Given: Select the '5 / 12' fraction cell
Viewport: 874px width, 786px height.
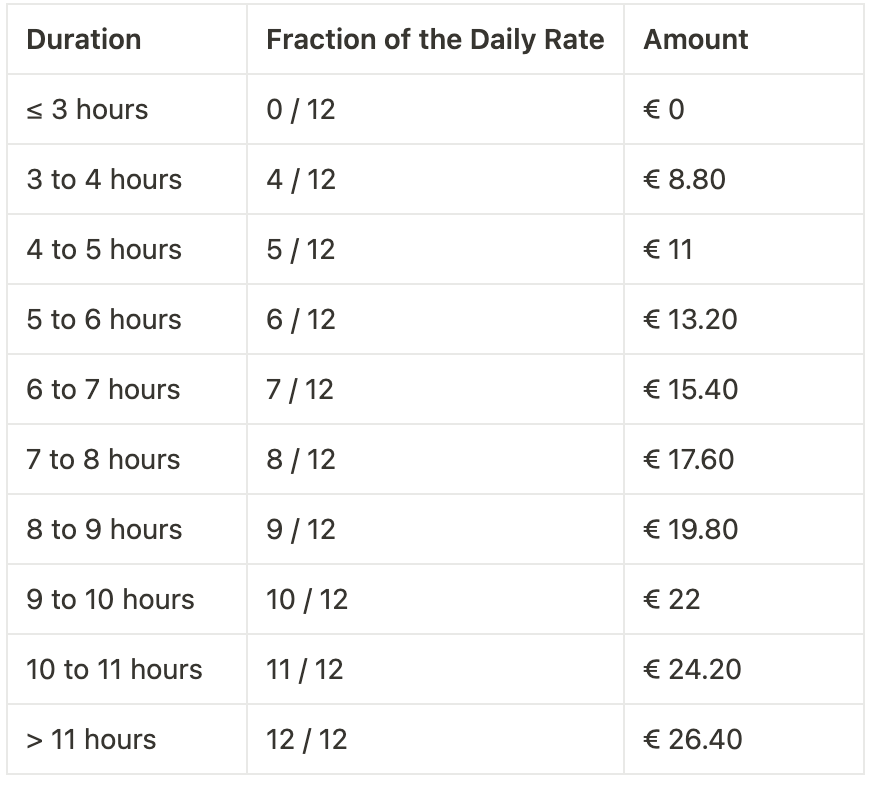Looking at the screenshot, I should click(x=435, y=249).
